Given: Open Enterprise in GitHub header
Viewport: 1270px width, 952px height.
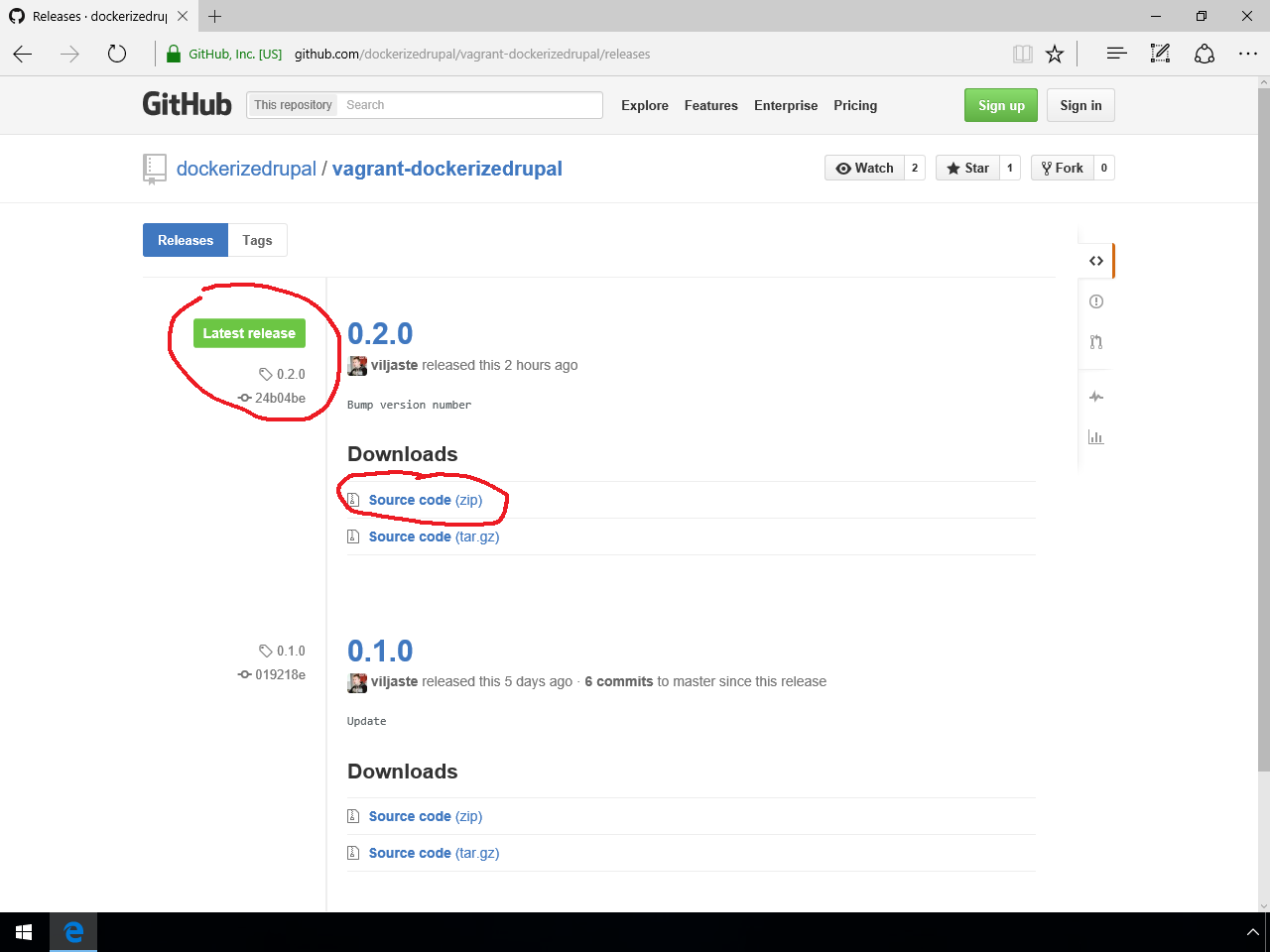Looking at the screenshot, I should point(786,105).
